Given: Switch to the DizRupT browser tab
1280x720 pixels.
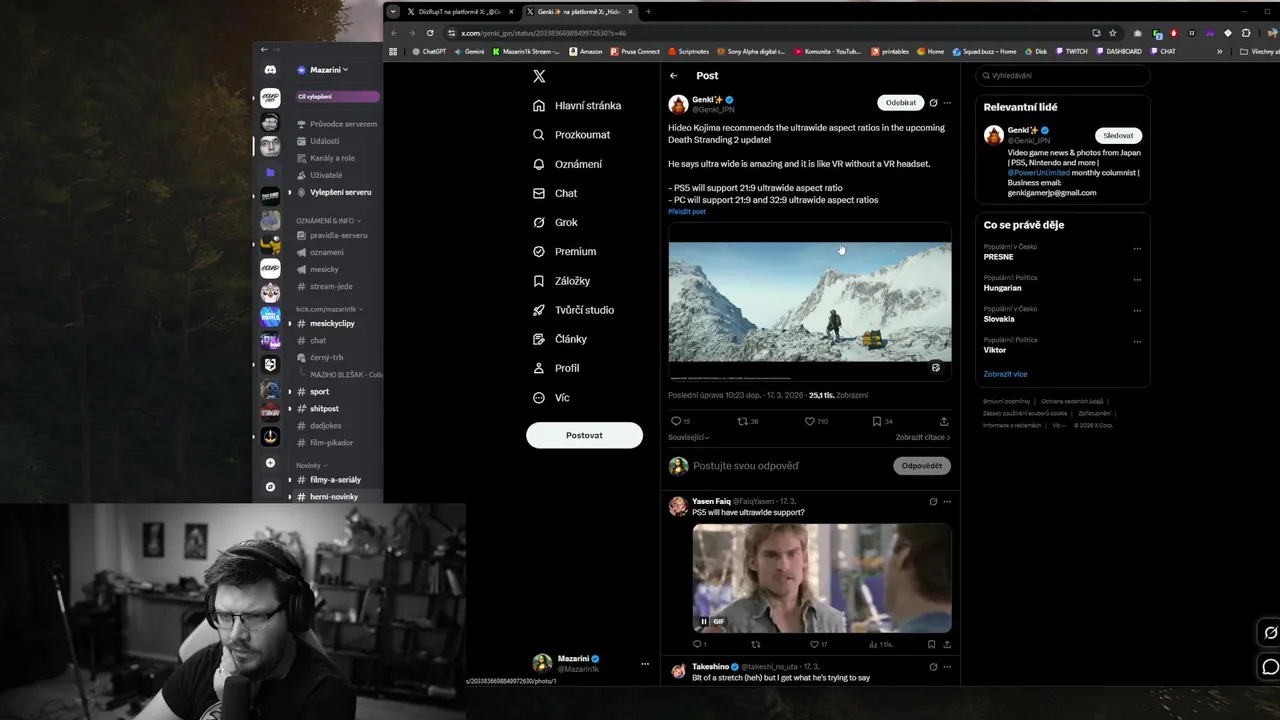Looking at the screenshot, I should (x=460, y=12).
